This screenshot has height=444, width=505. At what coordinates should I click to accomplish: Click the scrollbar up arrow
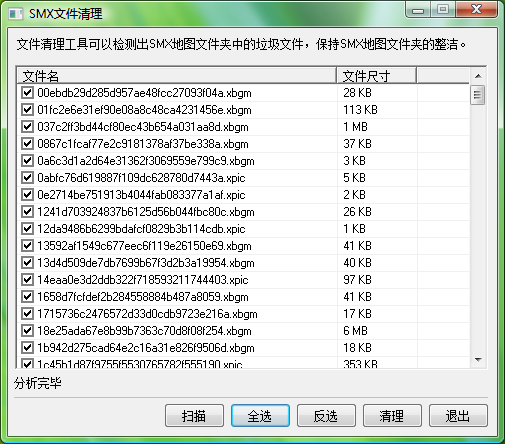tap(478, 76)
